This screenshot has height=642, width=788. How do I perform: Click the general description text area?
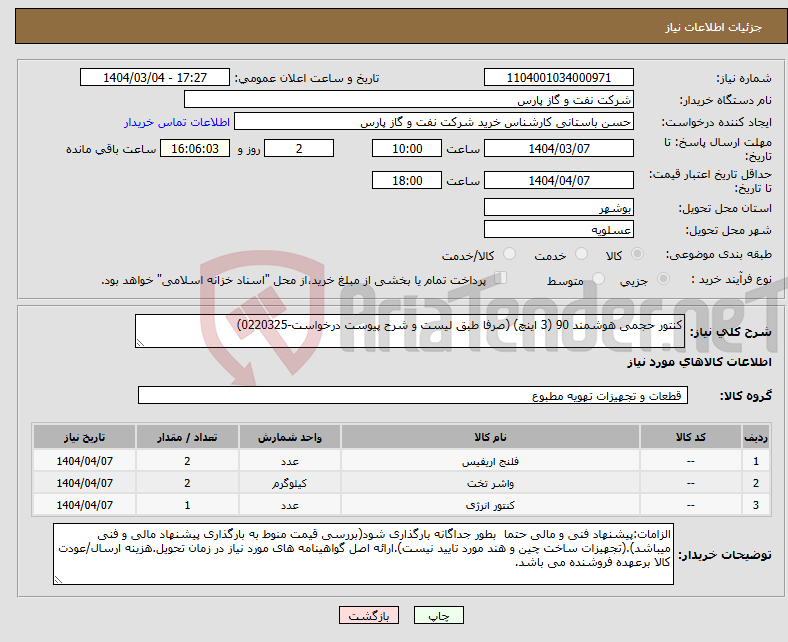coord(410,331)
